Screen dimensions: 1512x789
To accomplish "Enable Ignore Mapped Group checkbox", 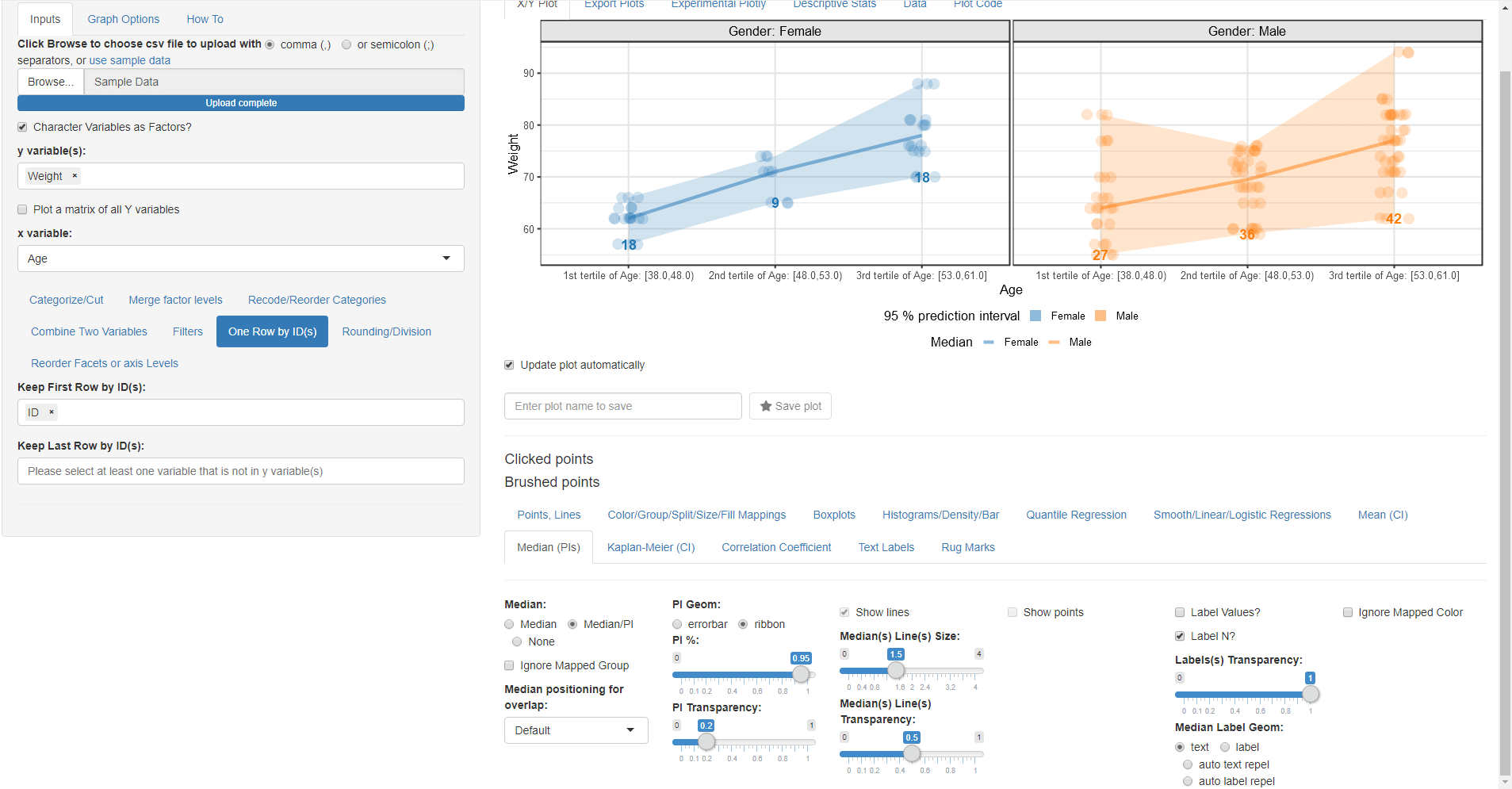I will tap(509, 665).
